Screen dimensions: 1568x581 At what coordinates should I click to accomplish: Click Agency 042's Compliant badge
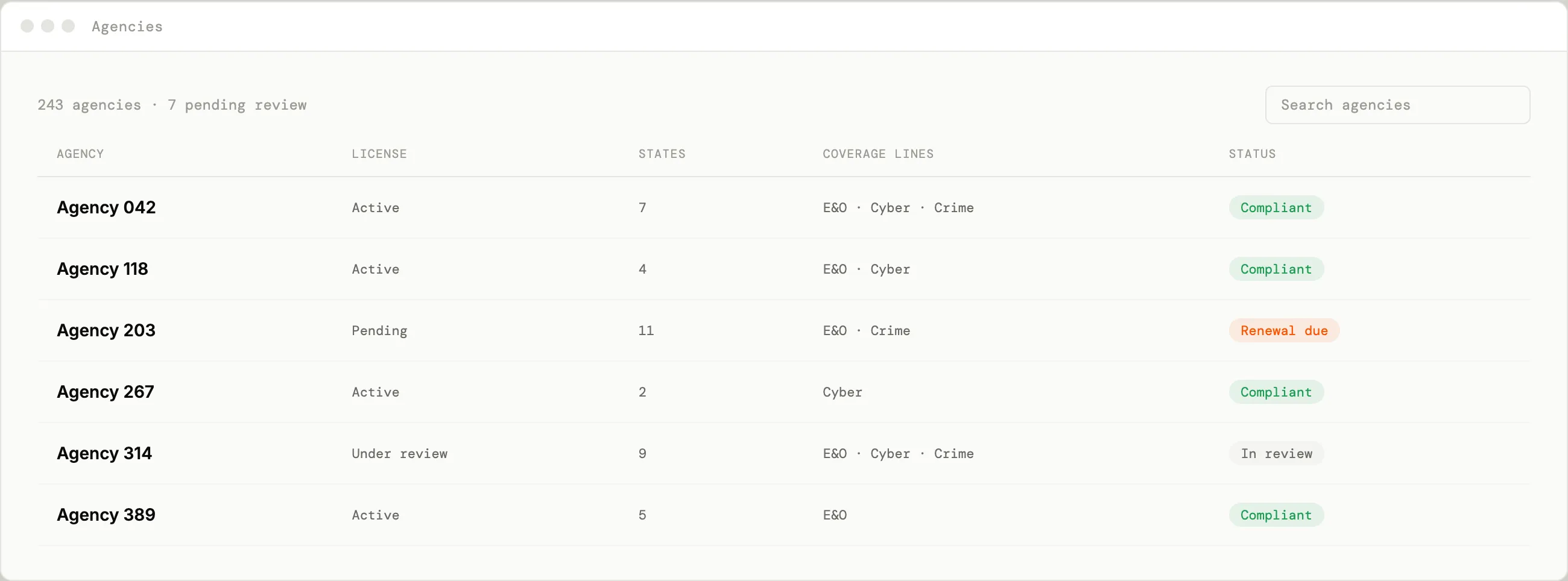coord(1277,207)
